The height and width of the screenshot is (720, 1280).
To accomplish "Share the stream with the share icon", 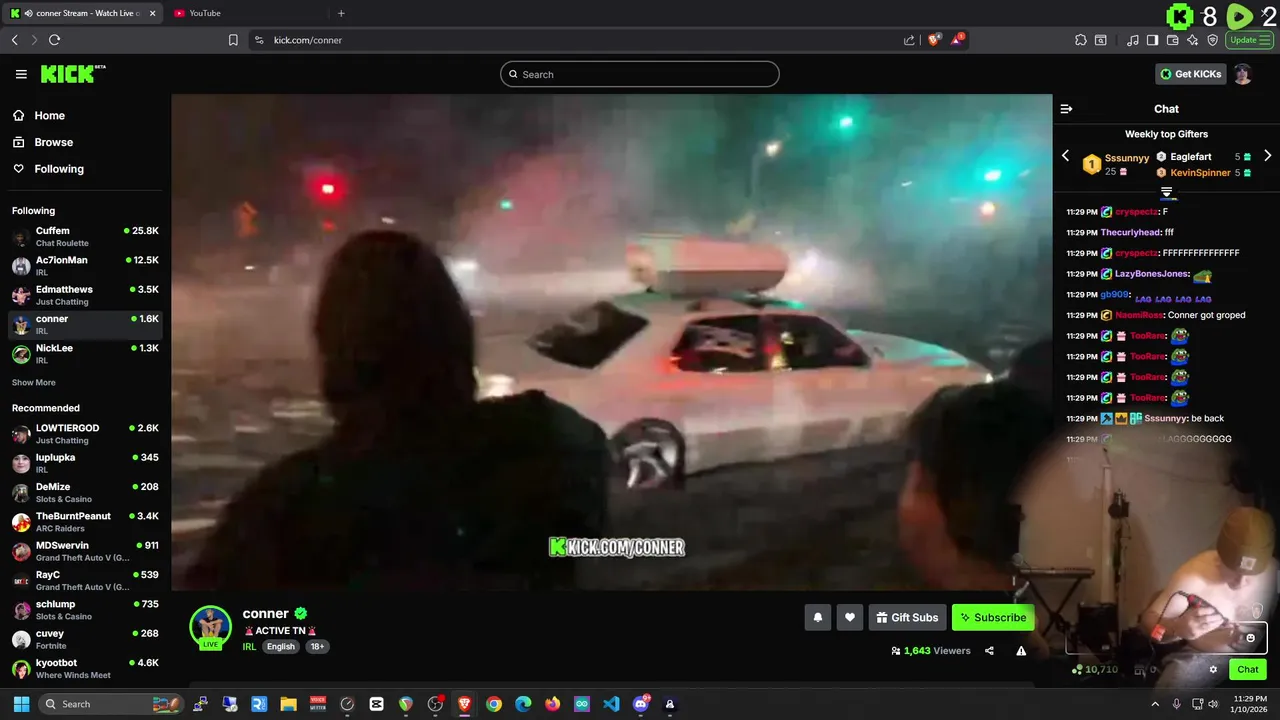I will point(989,651).
